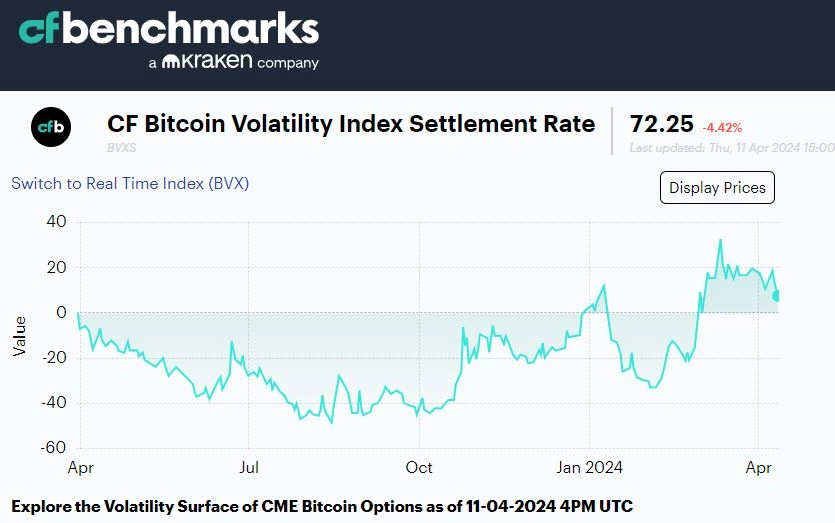Click the Kraken logo in the header
This screenshot has height=523, width=835.
207,61
